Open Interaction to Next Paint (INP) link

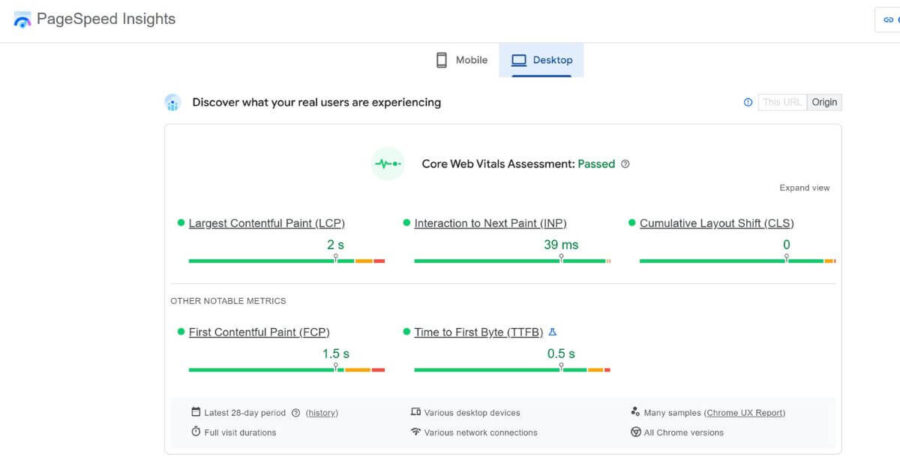(x=490, y=223)
